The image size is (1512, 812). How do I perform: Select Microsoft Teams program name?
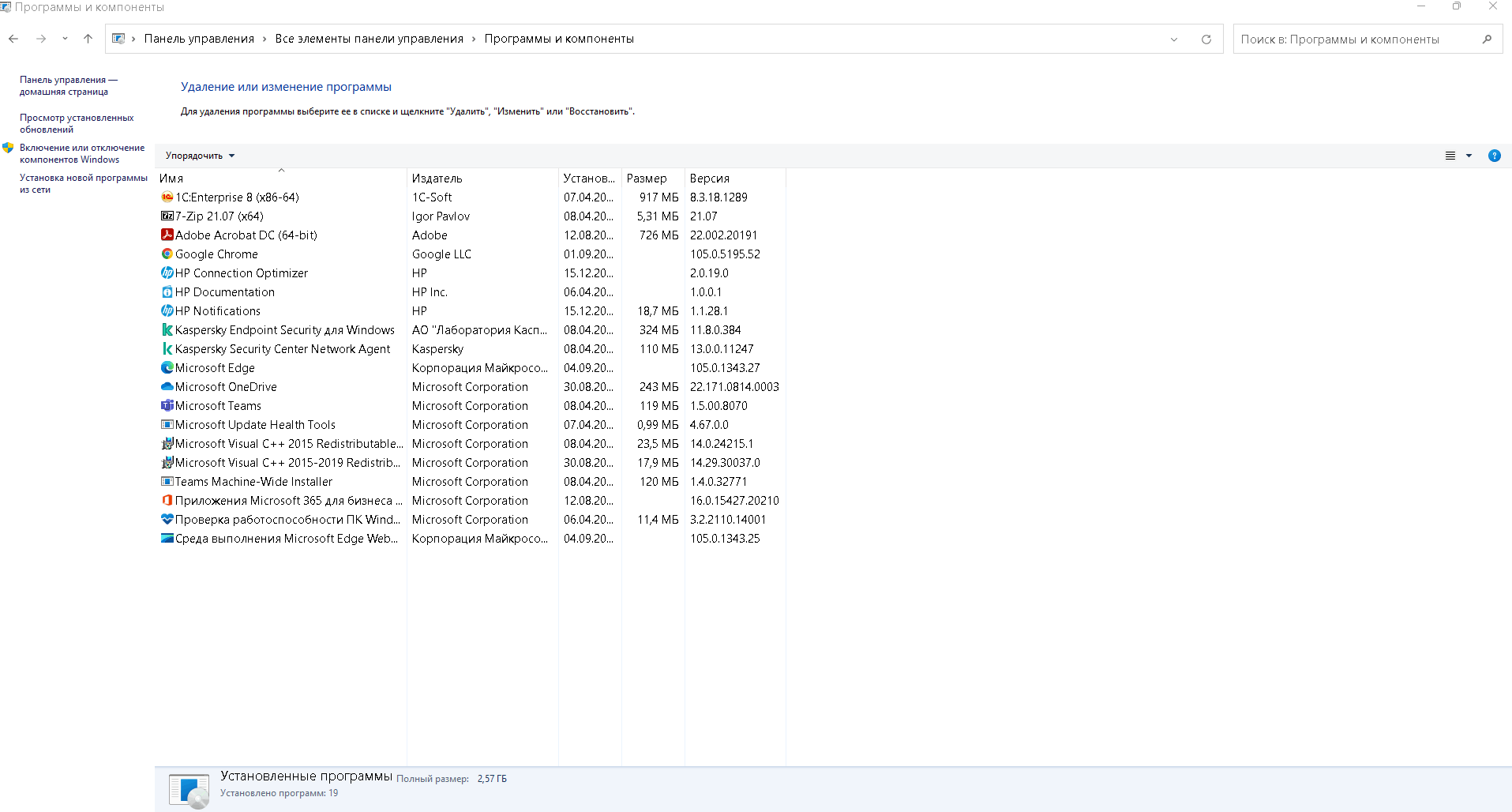218,406
